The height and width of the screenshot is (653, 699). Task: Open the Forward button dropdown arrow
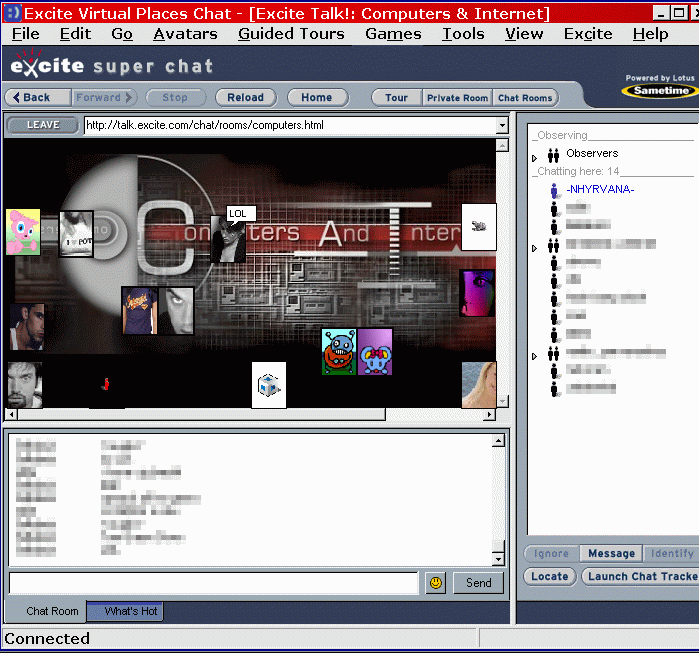[x=129, y=98]
